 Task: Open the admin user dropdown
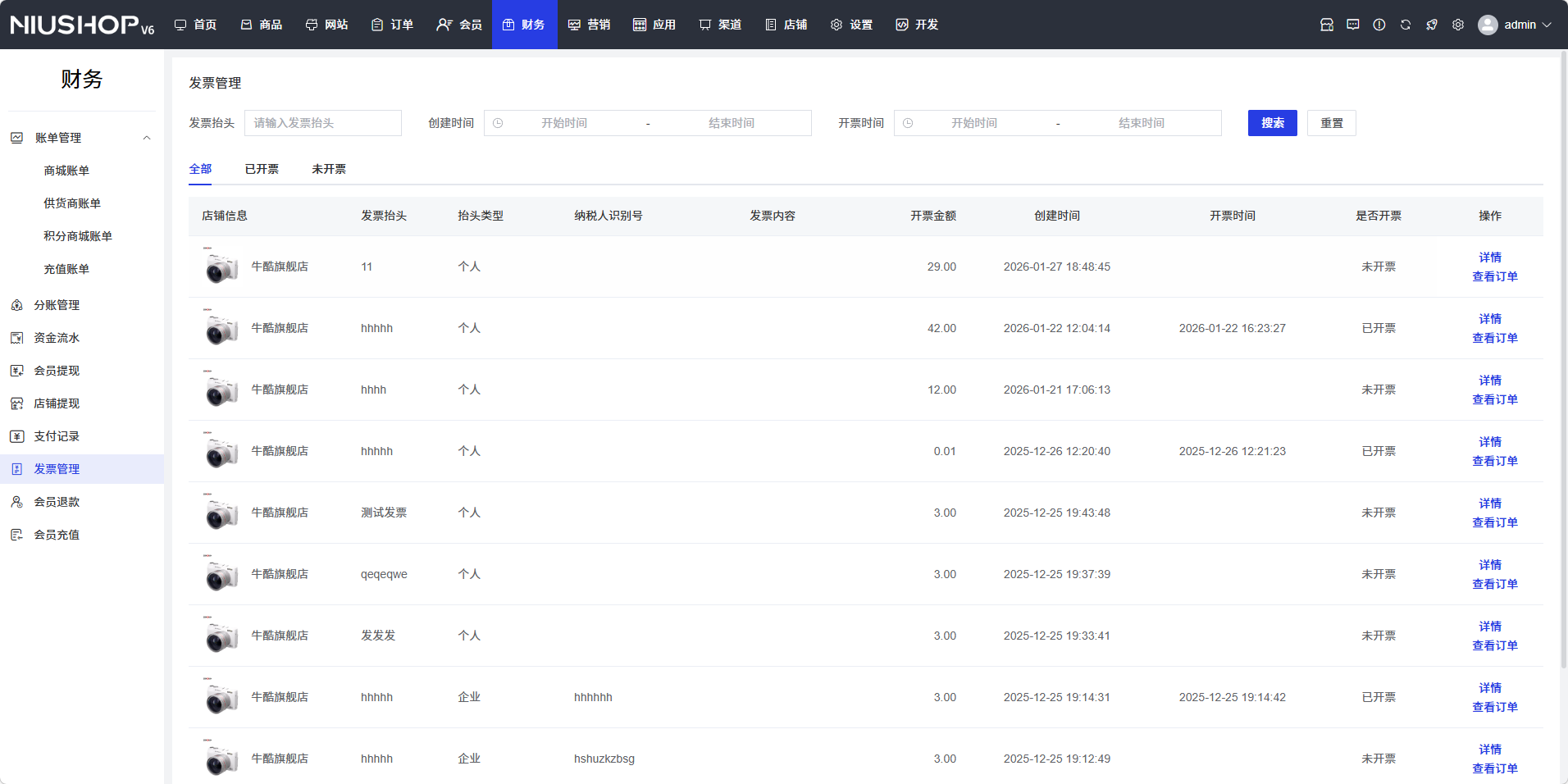click(1515, 25)
